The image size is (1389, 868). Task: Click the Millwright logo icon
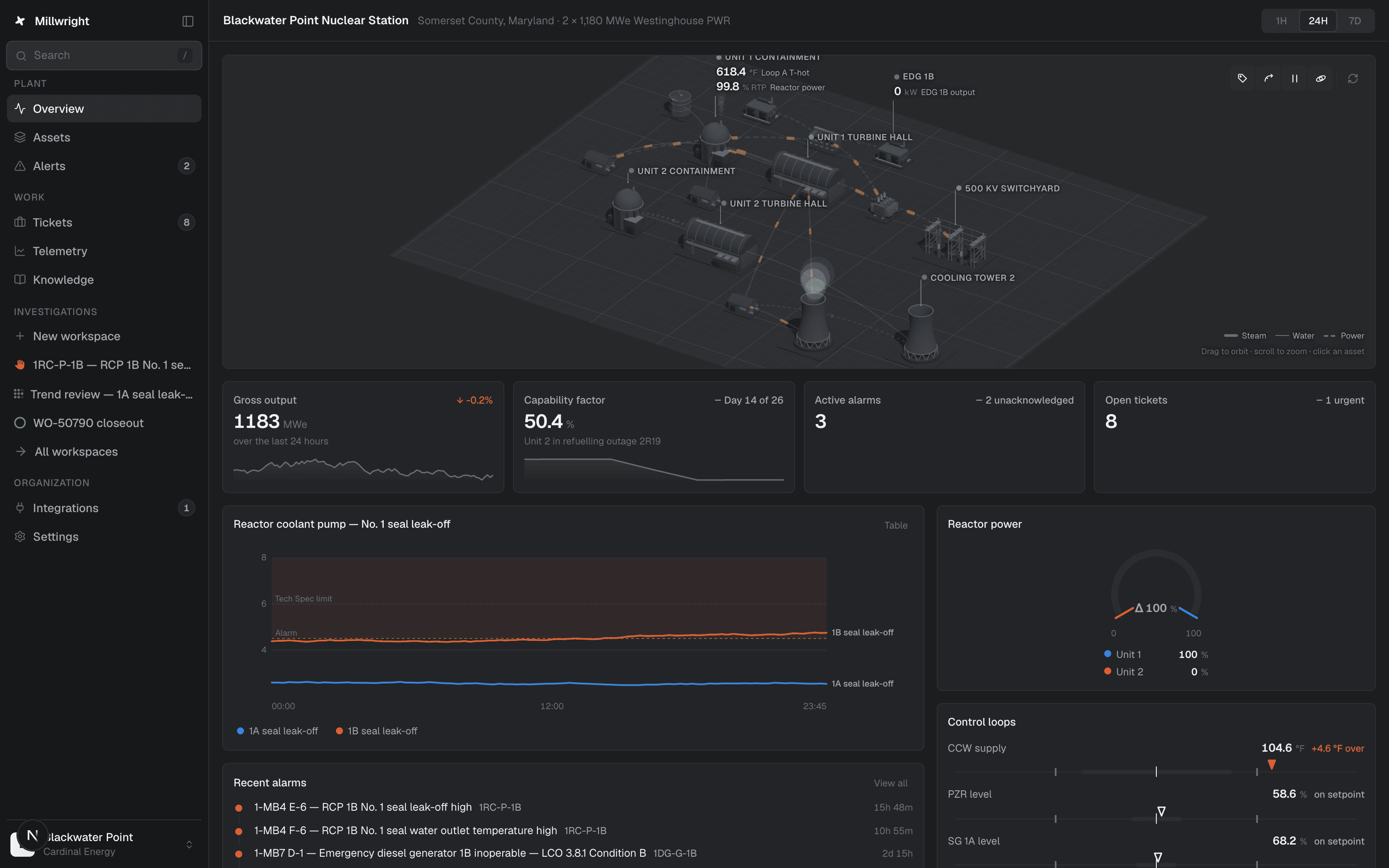[x=20, y=21]
